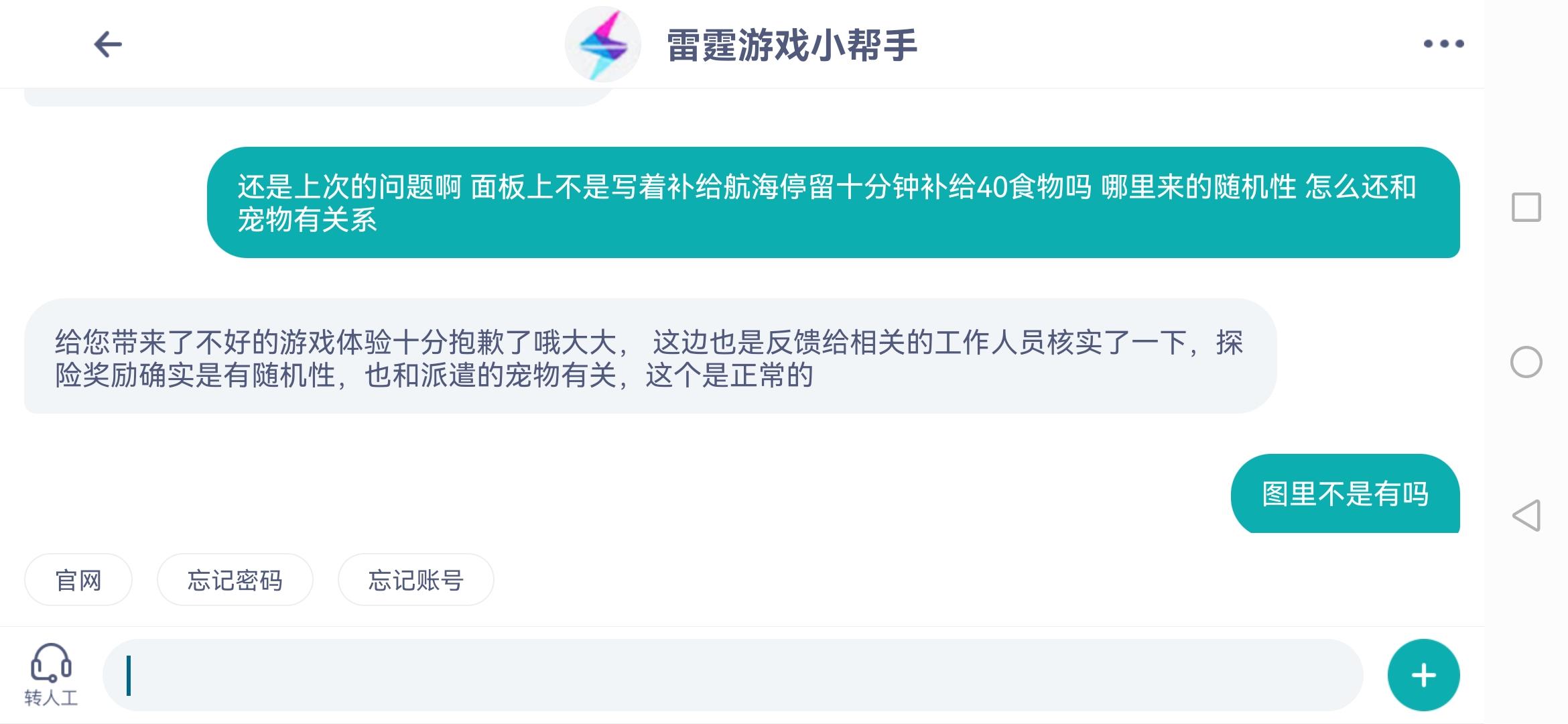Tap the 这个是正常的 line in the reply bubble
Image resolution: width=1568 pixels, height=724 pixels.
pyautogui.click(x=729, y=375)
